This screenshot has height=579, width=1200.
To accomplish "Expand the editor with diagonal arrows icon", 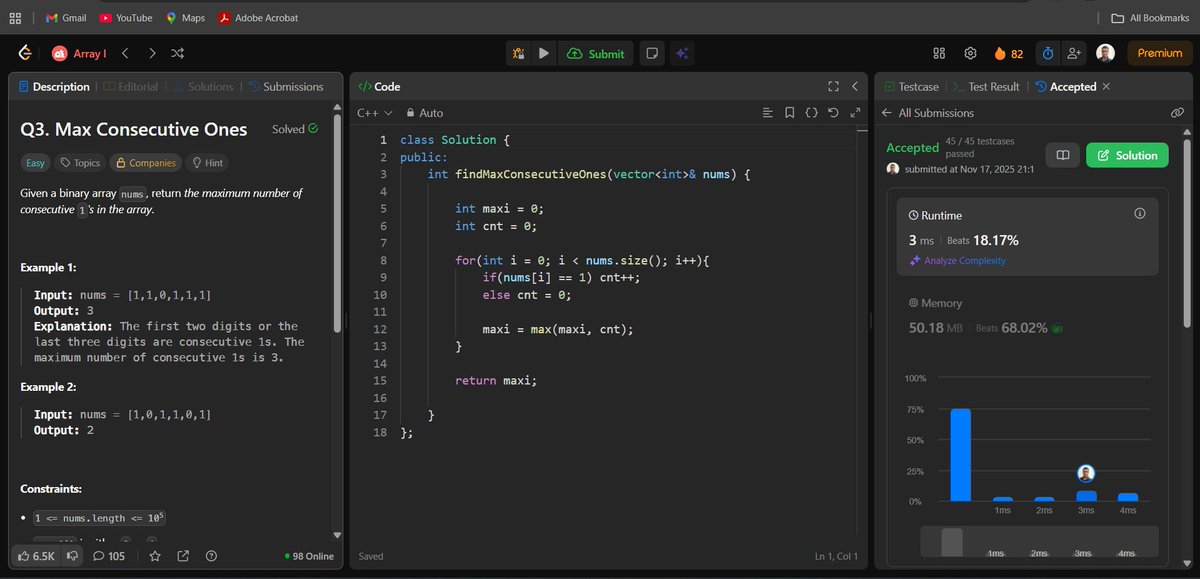I will coord(854,113).
